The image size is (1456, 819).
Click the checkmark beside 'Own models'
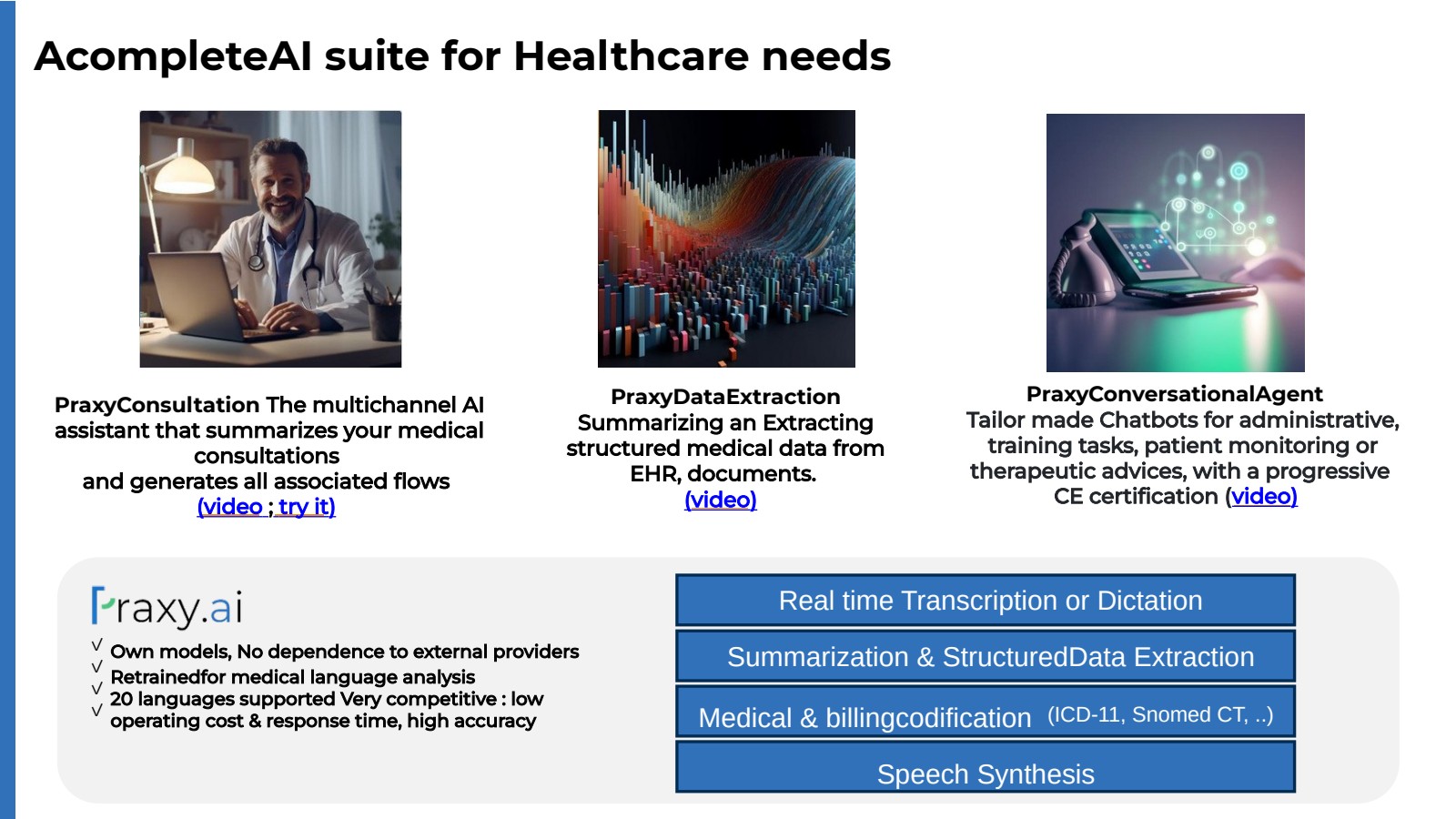(96, 645)
